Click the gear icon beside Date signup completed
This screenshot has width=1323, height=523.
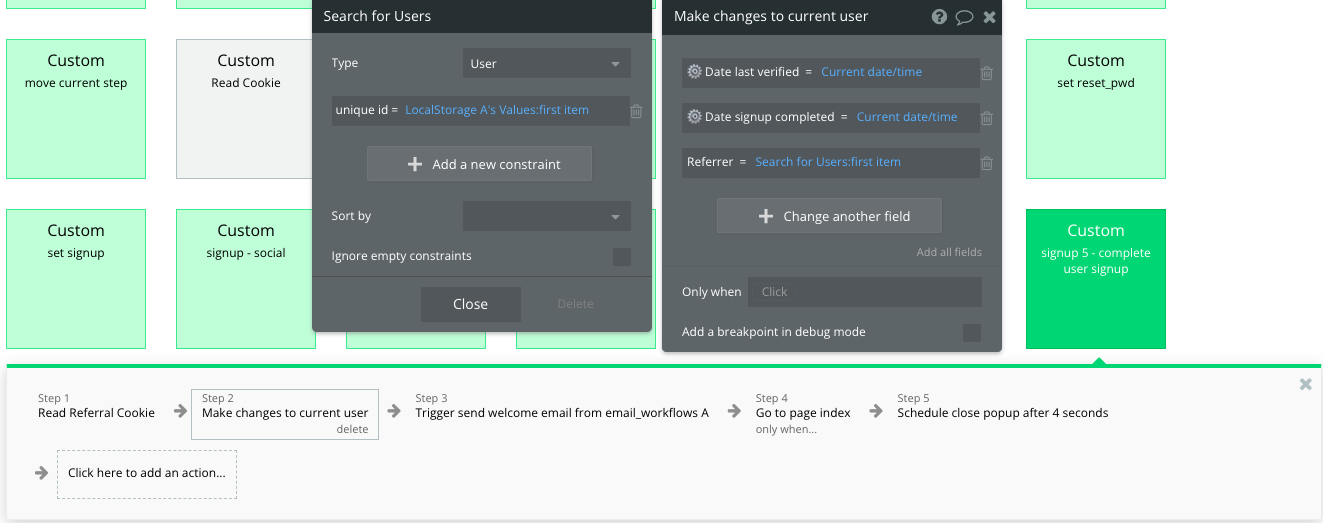coord(694,117)
